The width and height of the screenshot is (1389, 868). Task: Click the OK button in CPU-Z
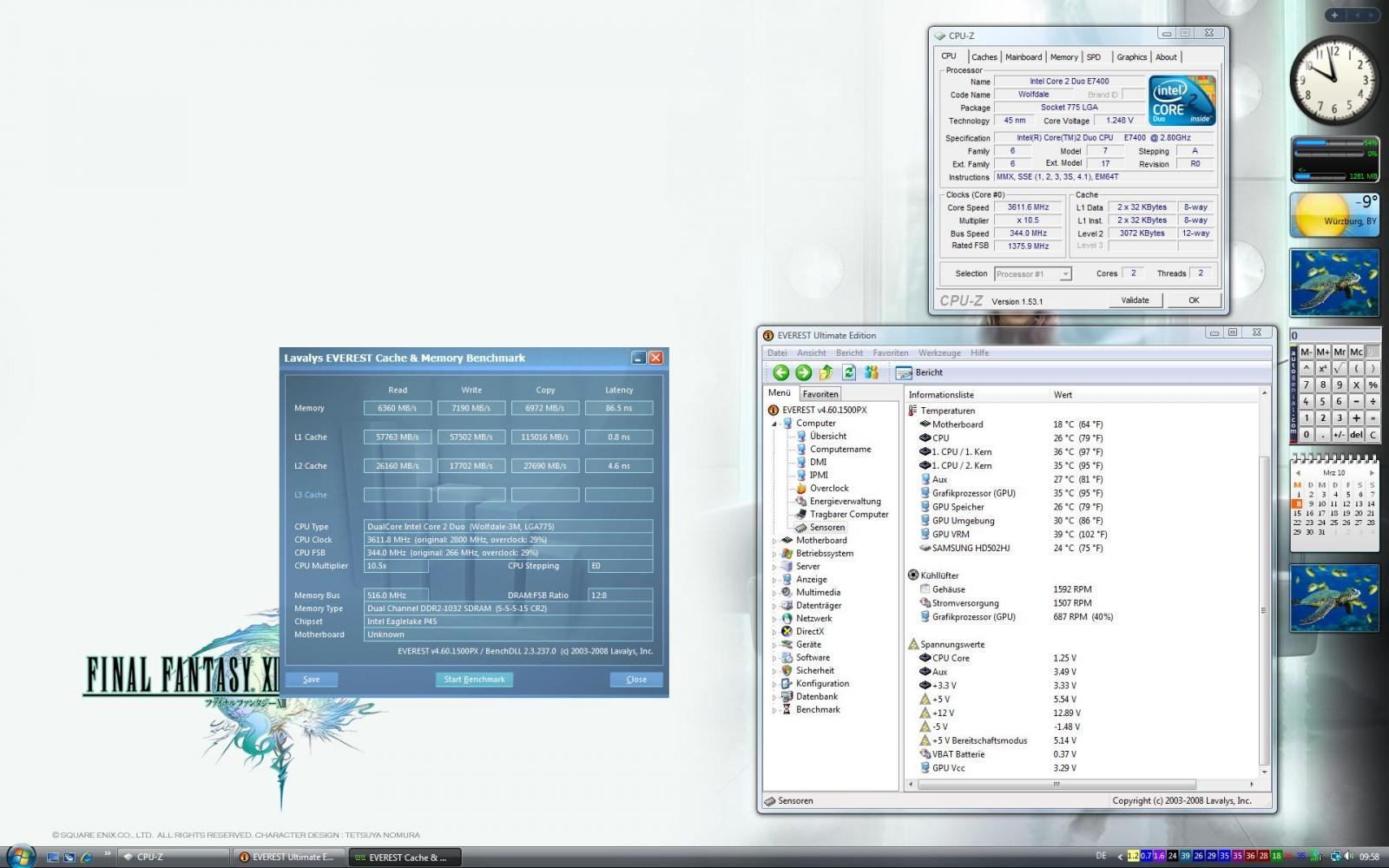(1194, 300)
